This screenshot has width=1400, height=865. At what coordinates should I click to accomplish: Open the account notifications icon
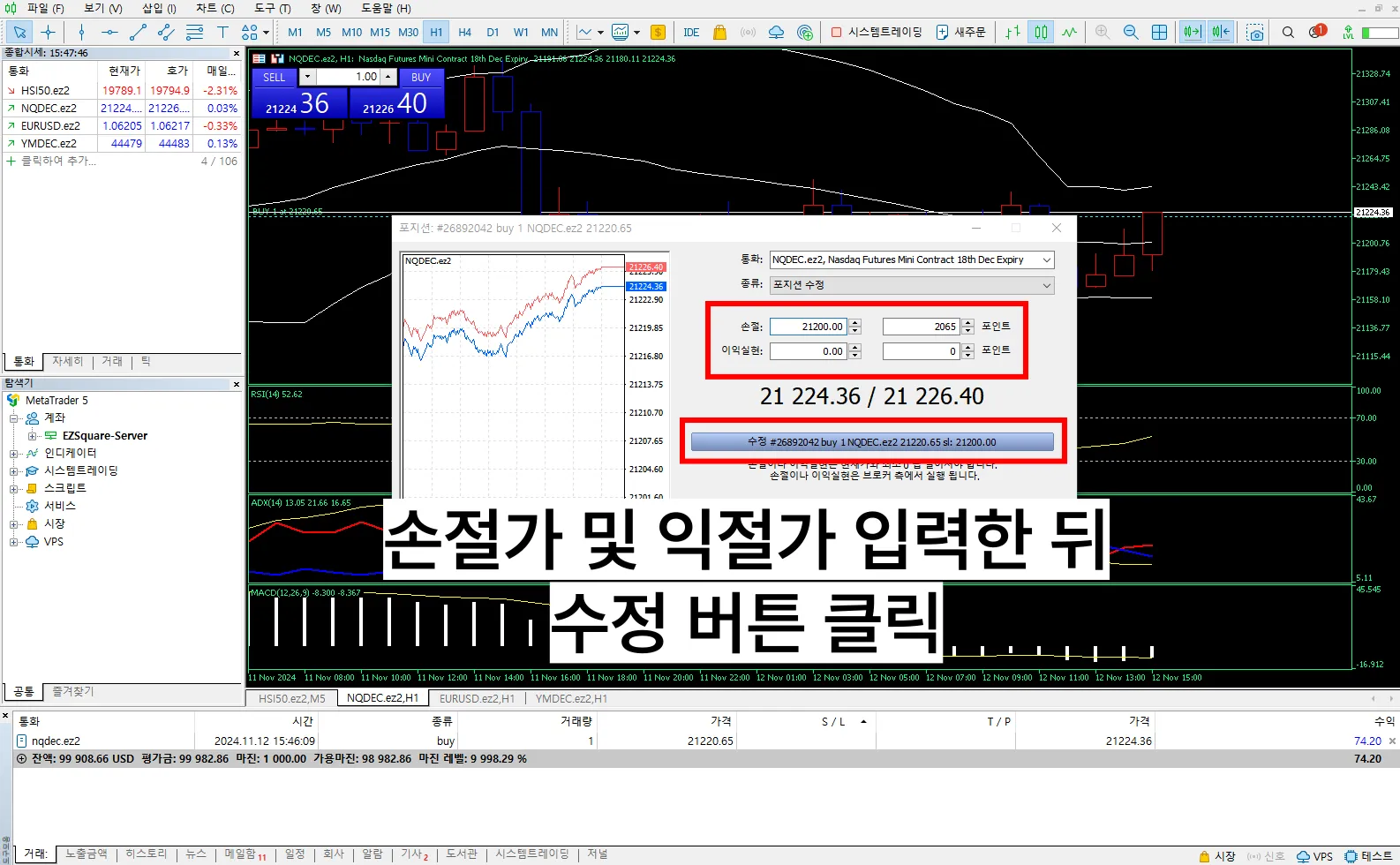[1317, 31]
